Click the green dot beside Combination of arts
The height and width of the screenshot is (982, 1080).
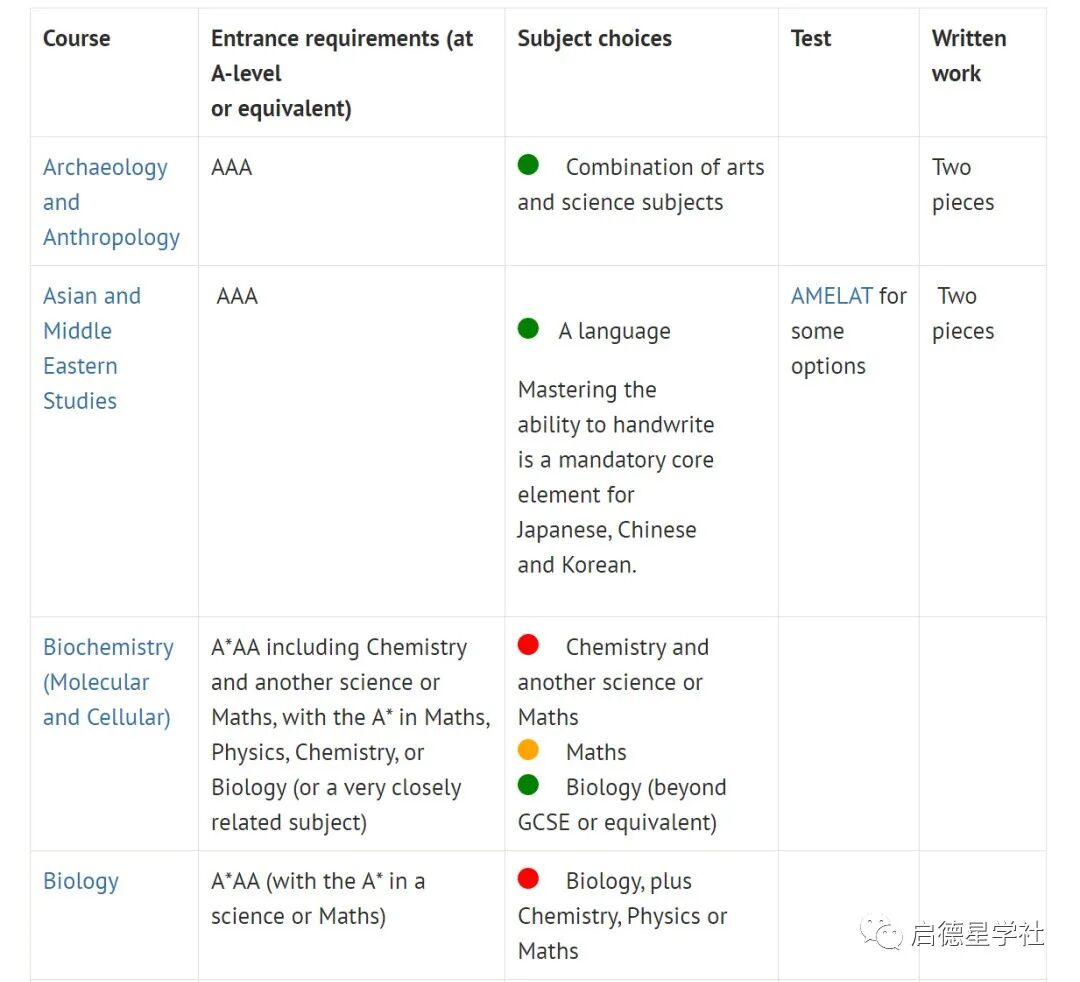tap(528, 165)
